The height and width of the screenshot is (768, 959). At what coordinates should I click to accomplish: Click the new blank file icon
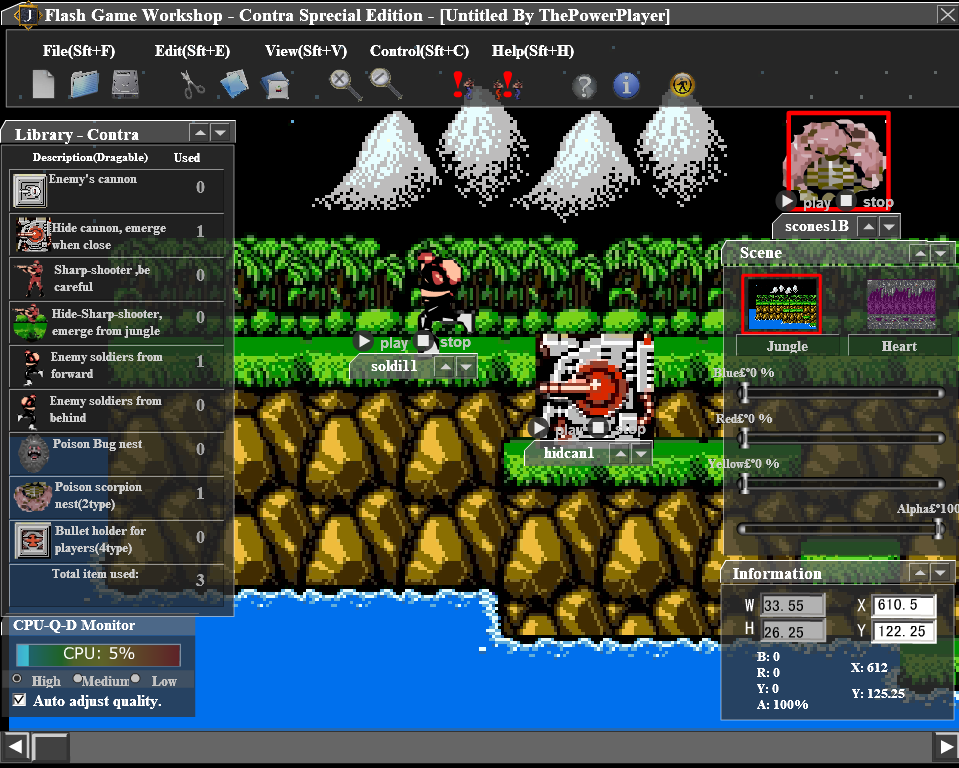[43, 84]
